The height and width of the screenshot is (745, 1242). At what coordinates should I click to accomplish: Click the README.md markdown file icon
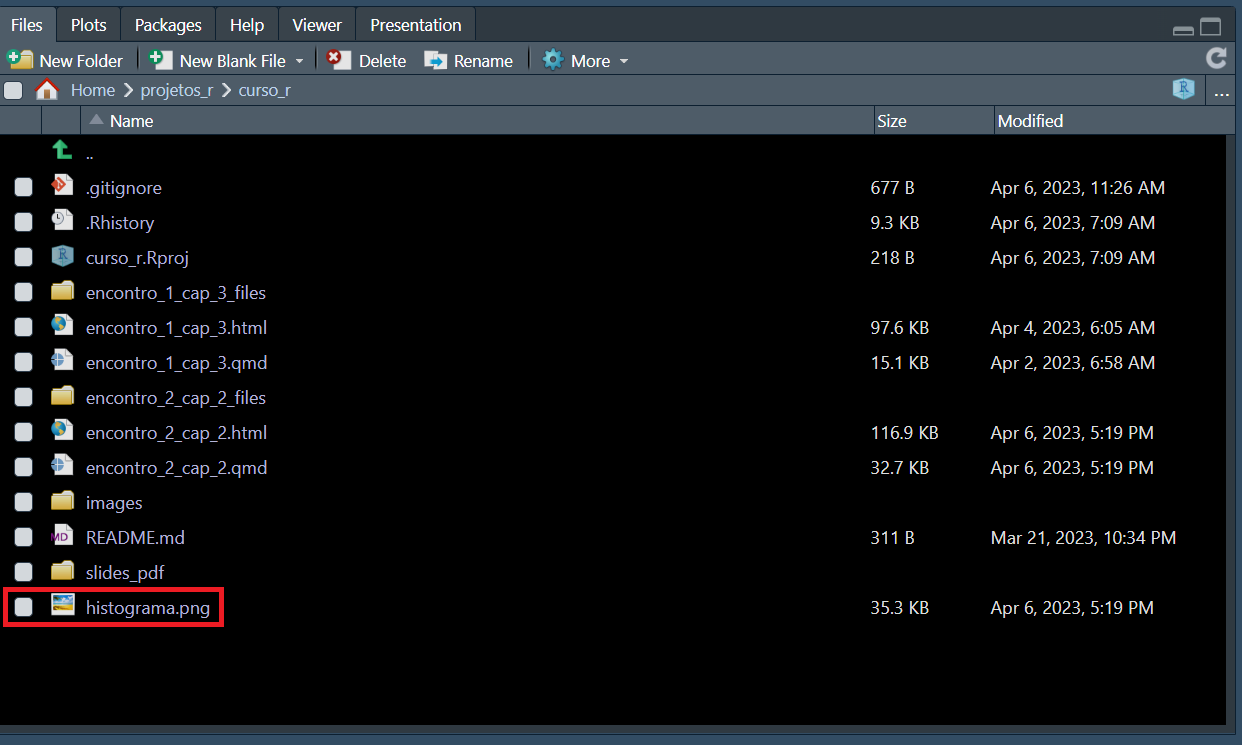click(x=62, y=537)
